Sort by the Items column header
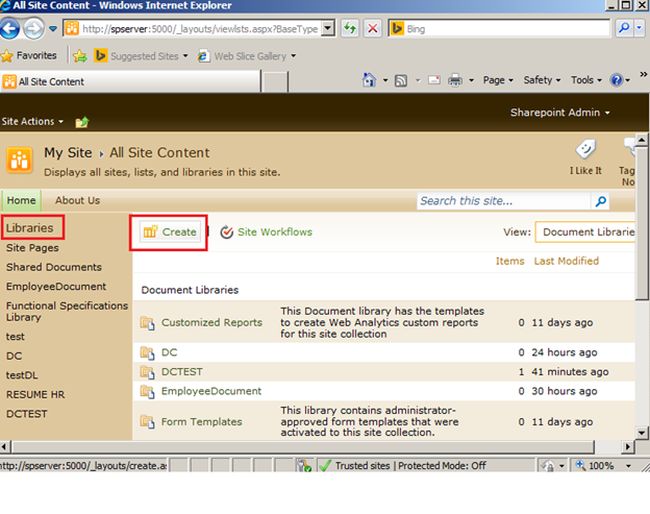This screenshot has height=514, width=650. tap(510, 261)
